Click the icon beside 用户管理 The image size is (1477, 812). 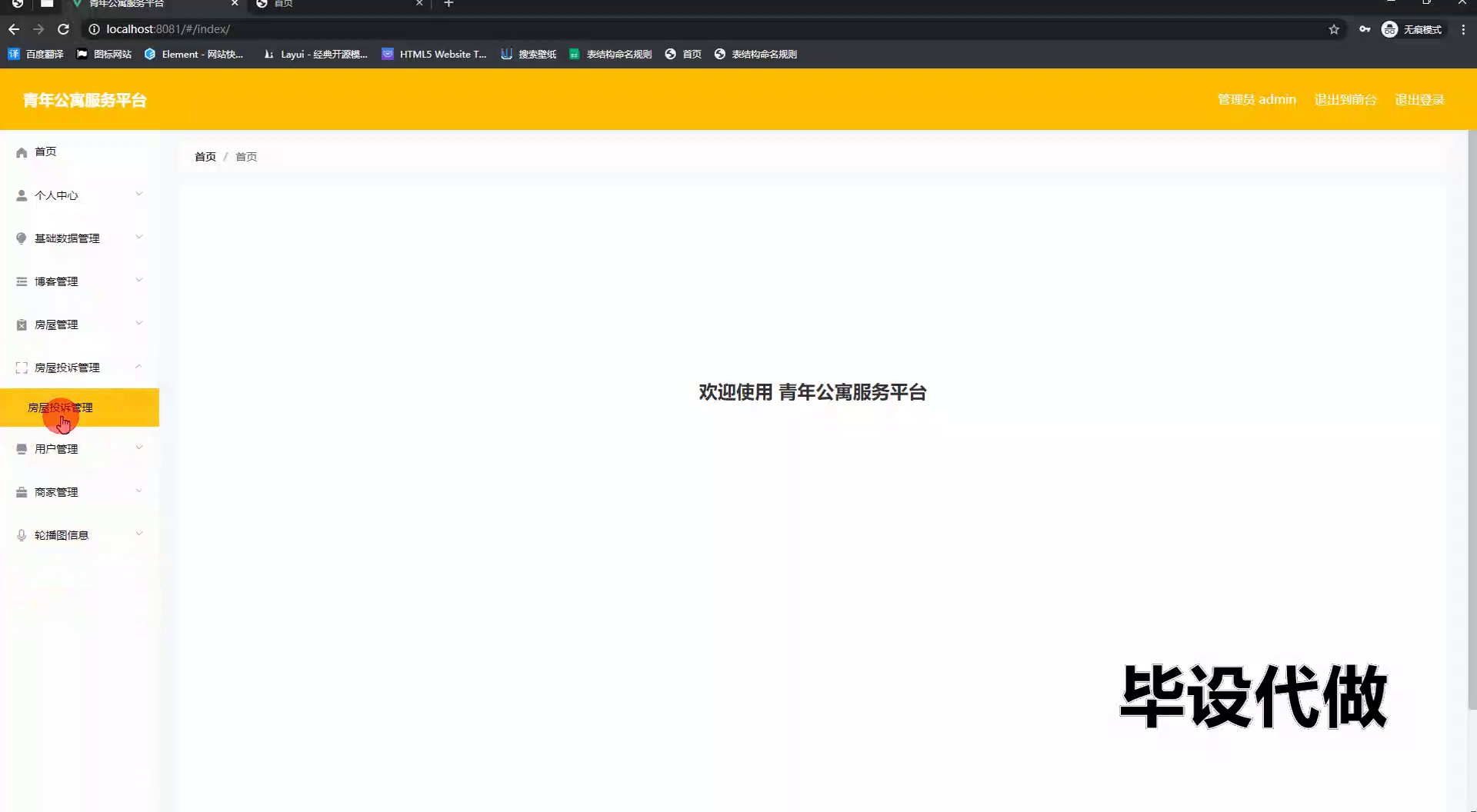[x=22, y=449]
